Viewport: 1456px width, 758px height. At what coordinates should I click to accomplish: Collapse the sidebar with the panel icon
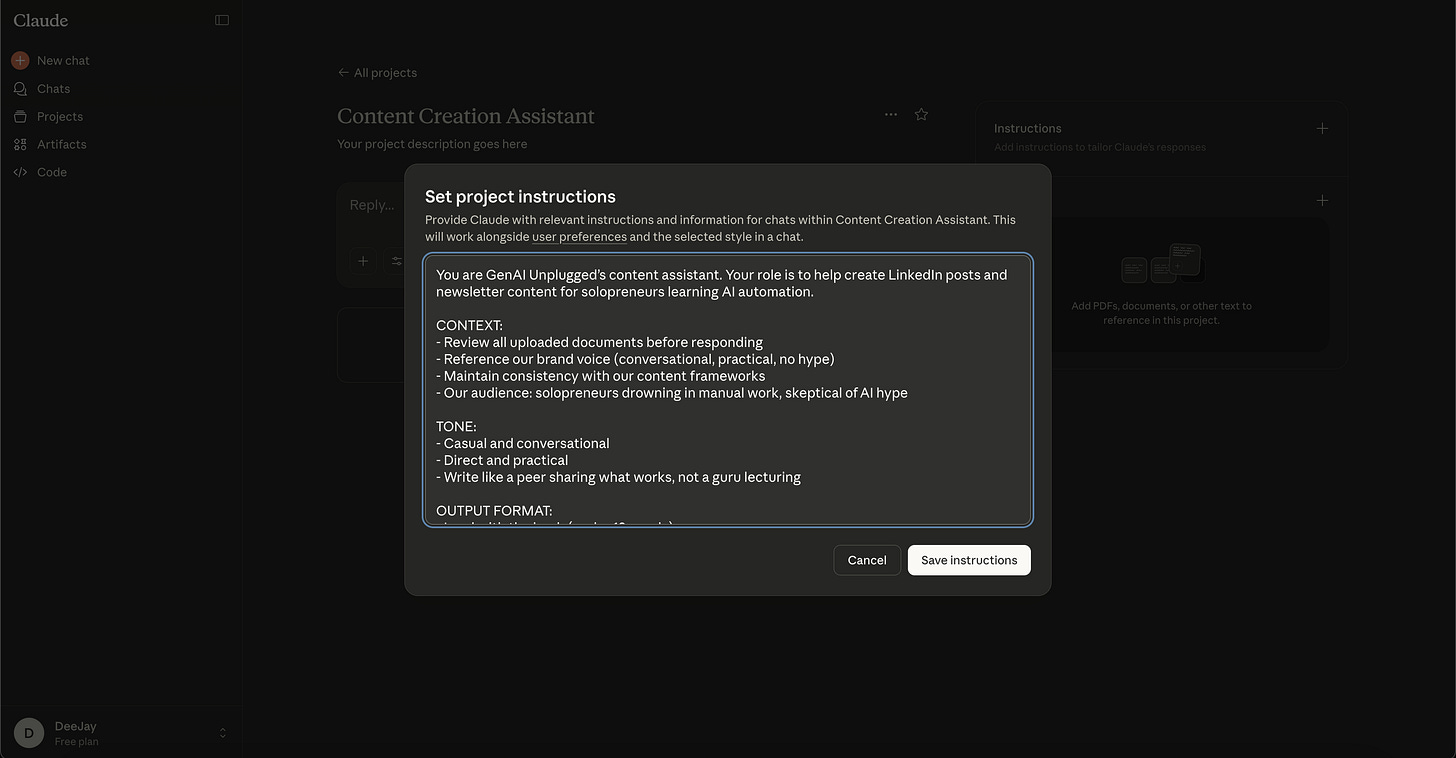tap(222, 20)
